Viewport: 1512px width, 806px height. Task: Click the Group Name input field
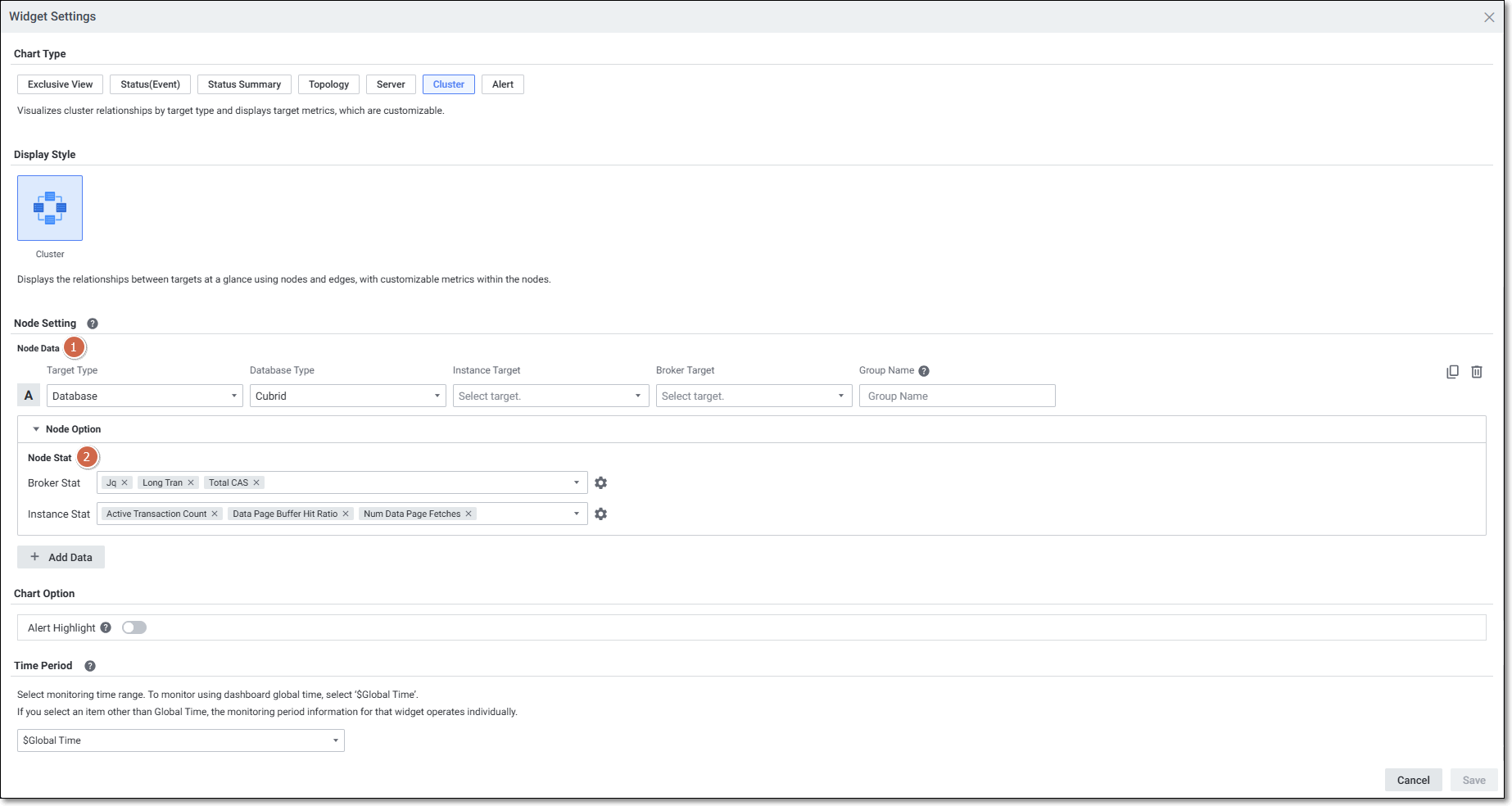click(x=957, y=396)
